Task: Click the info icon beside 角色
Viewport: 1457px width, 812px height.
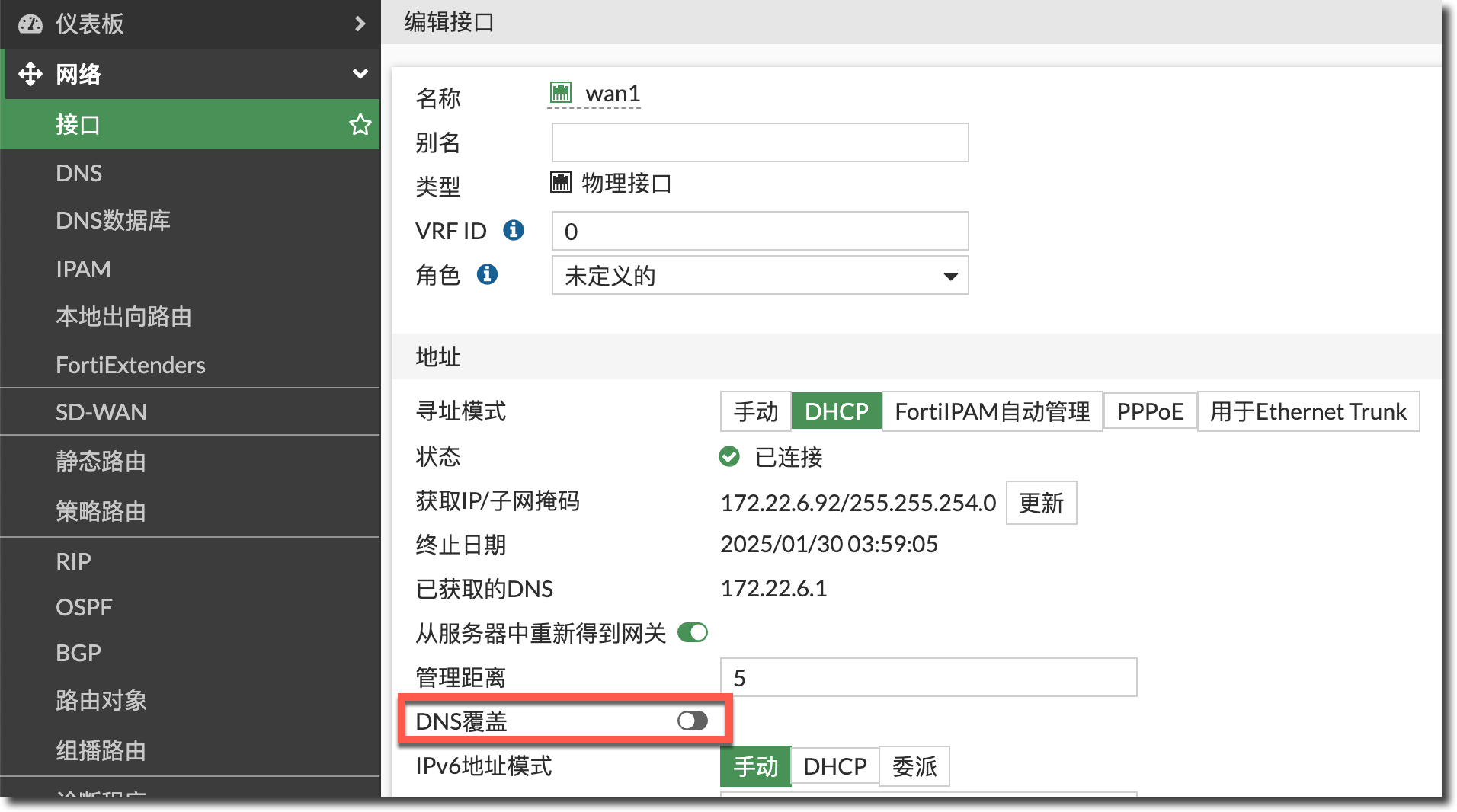Action: [487, 274]
